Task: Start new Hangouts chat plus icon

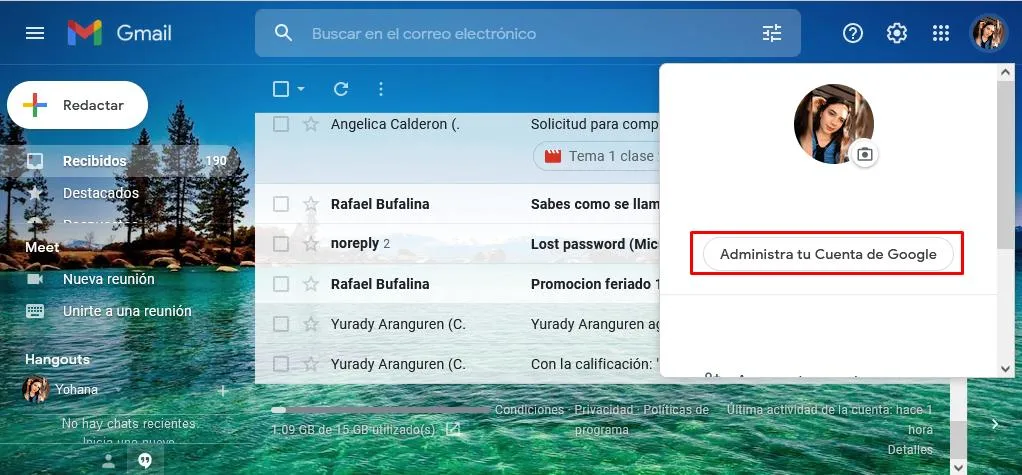Action: (x=223, y=391)
